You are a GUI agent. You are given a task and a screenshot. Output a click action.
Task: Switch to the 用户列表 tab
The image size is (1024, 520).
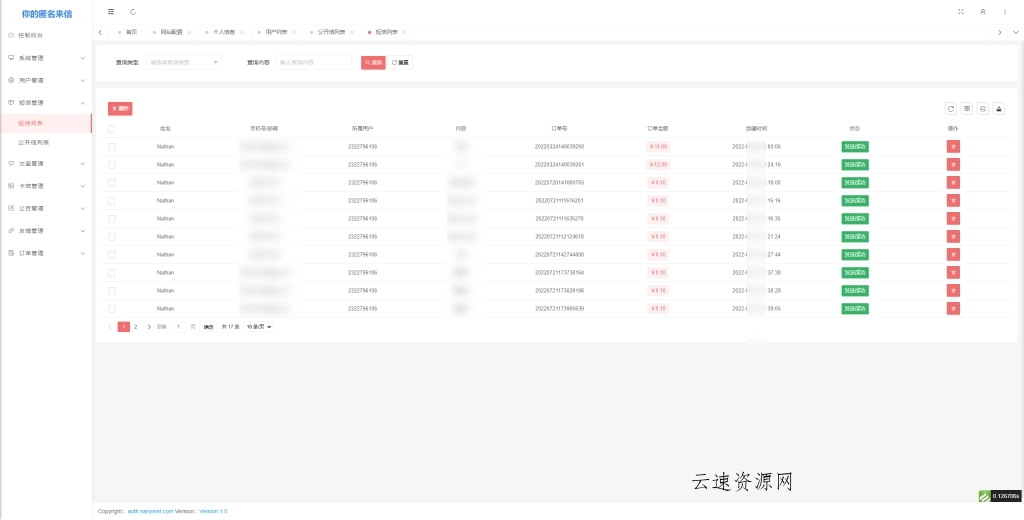(276, 32)
